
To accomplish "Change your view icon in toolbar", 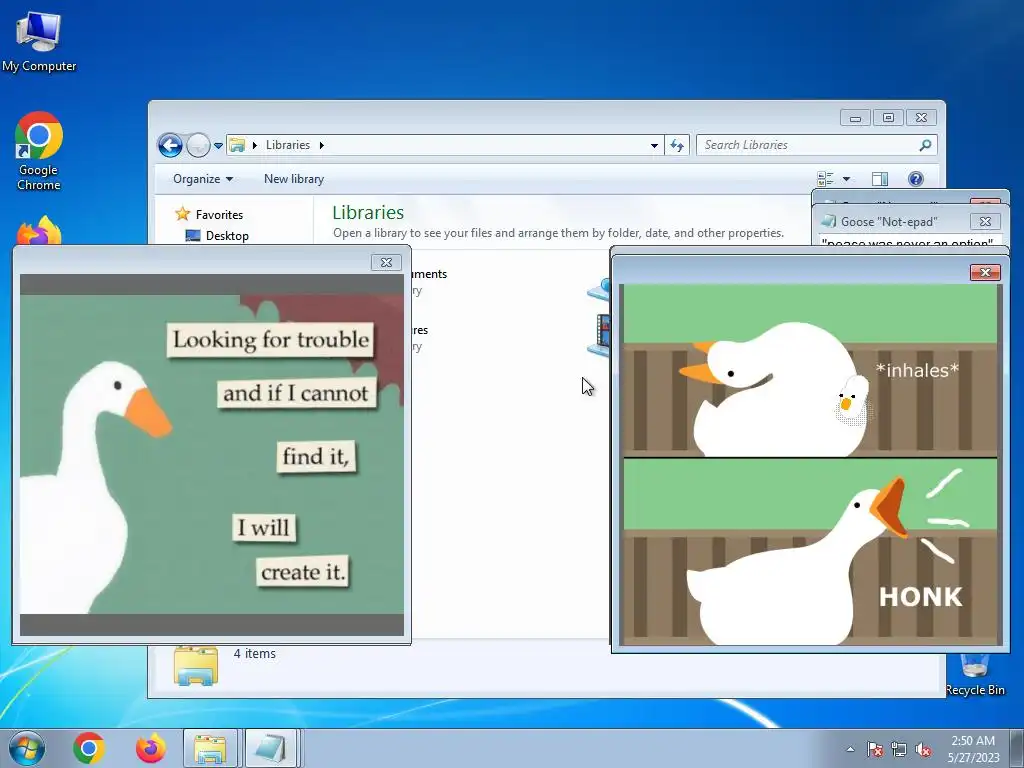I will click(x=825, y=179).
